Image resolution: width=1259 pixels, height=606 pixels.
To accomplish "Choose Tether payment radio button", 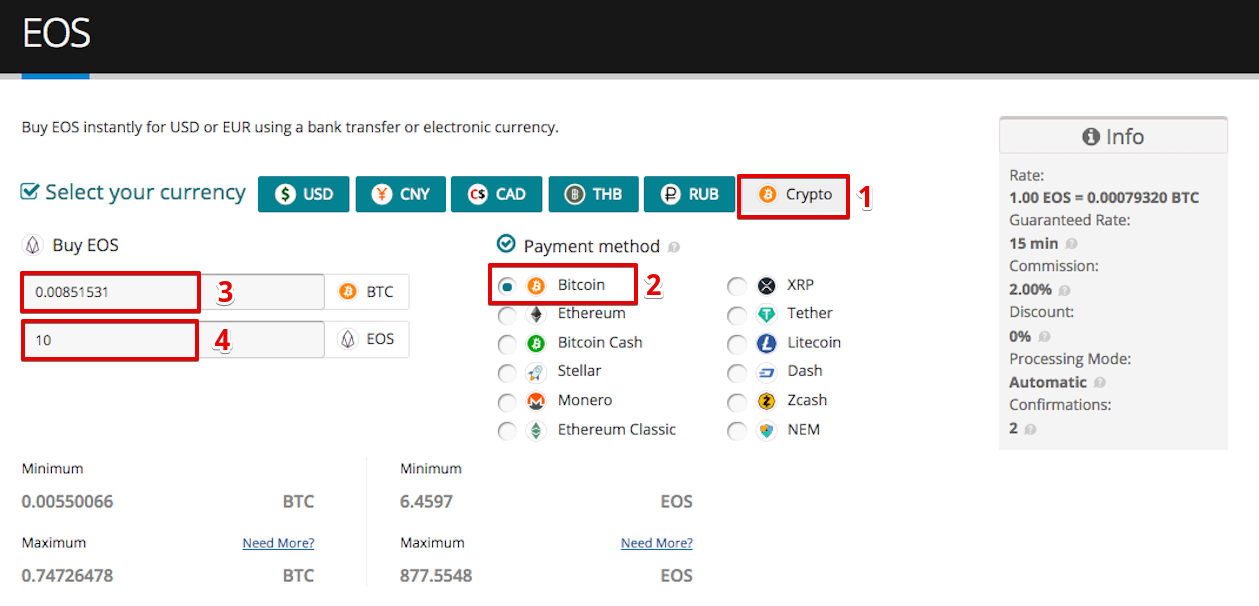I will [737, 315].
